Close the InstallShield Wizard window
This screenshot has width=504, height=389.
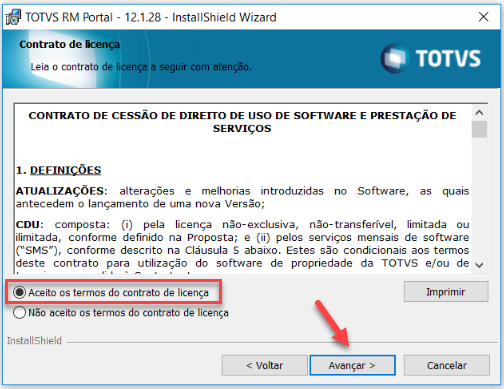coord(483,17)
